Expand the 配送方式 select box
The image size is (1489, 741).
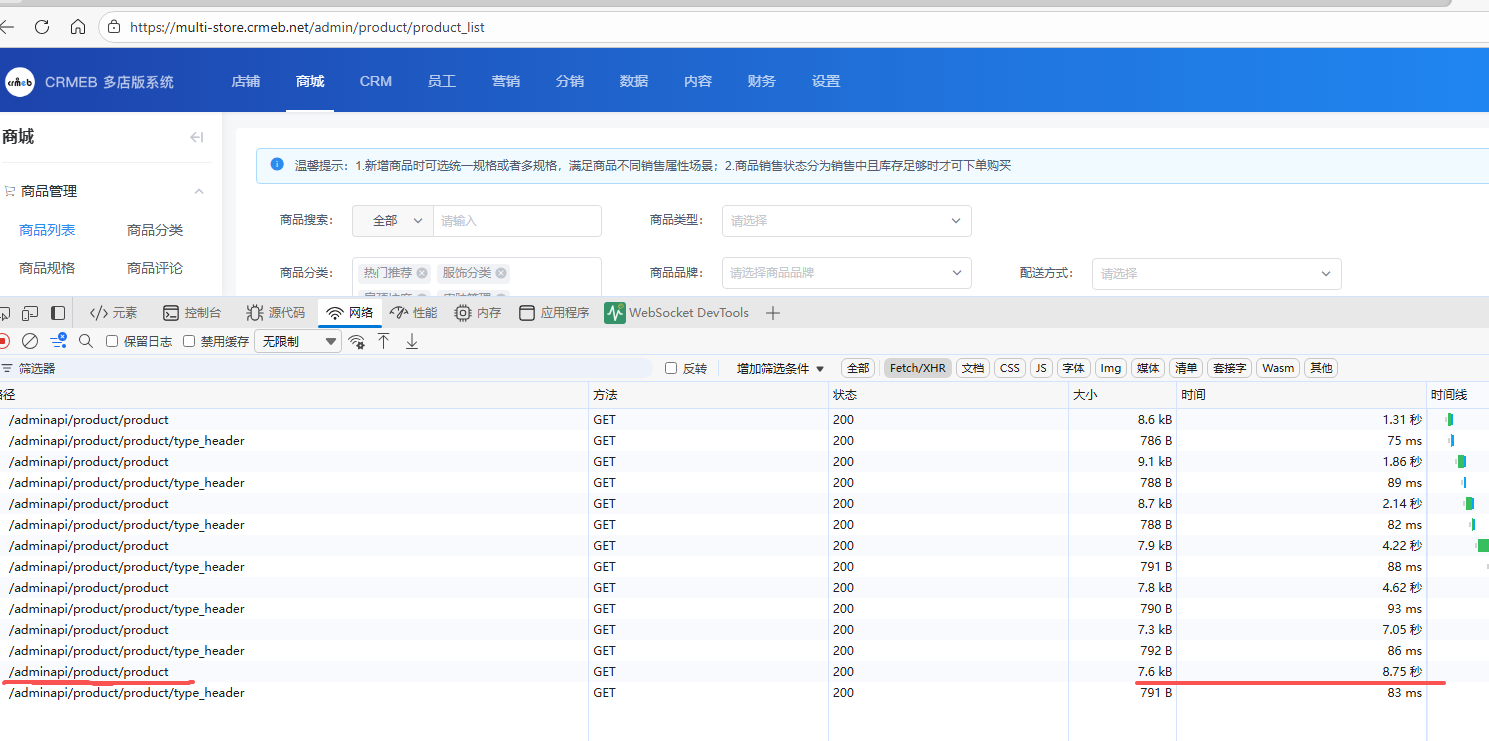click(1216, 273)
